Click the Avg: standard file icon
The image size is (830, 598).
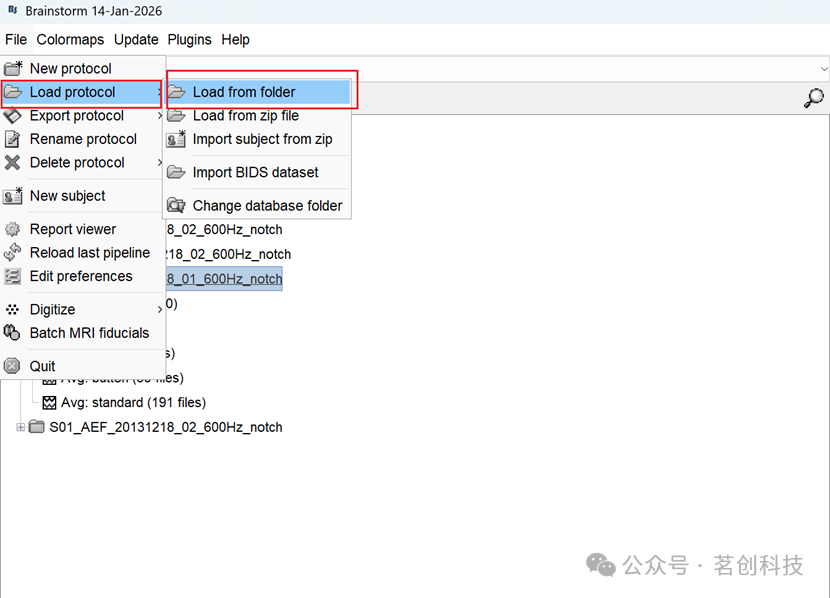pyautogui.click(x=49, y=403)
